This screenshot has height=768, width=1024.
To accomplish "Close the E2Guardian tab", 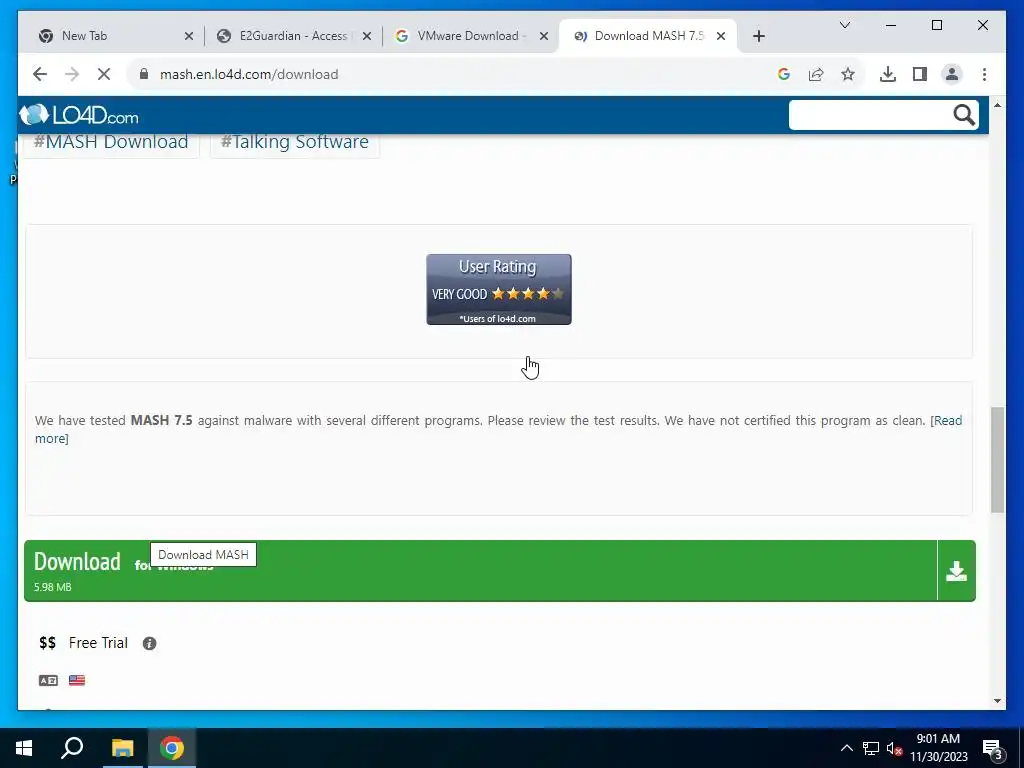I will coord(367,36).
